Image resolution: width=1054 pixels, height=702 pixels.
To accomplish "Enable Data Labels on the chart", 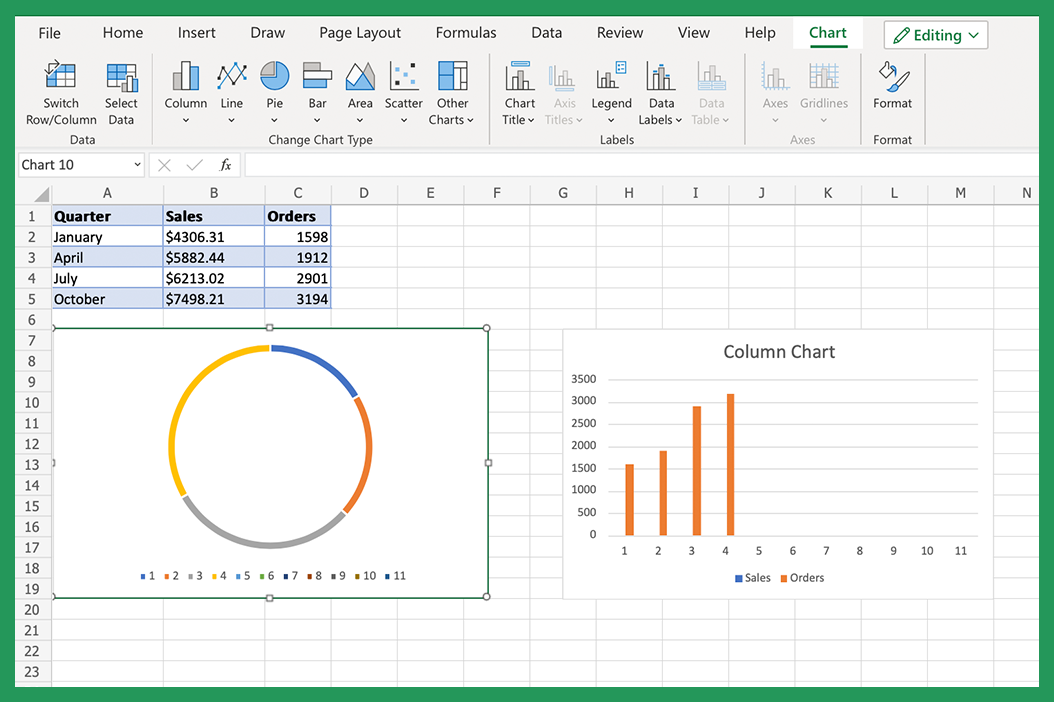I will pyautogui.click(x=659, y=90).
